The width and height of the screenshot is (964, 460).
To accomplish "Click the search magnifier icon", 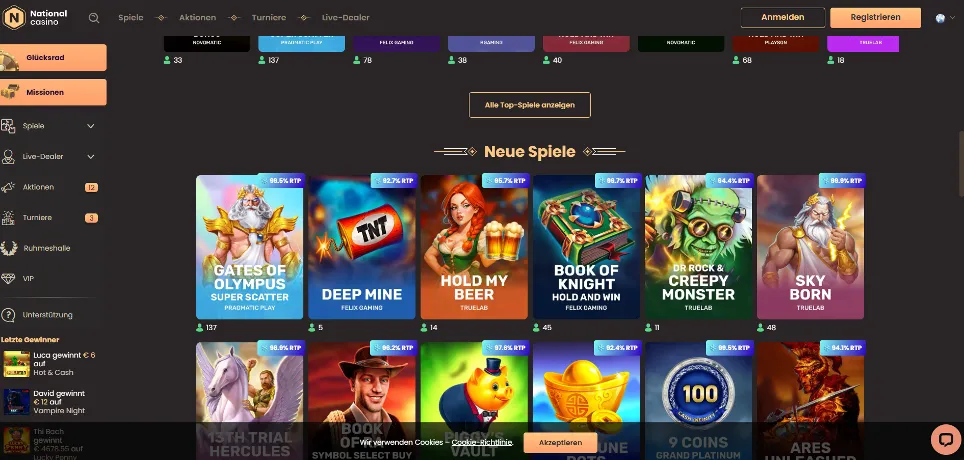I will click(x=93, y=18).
